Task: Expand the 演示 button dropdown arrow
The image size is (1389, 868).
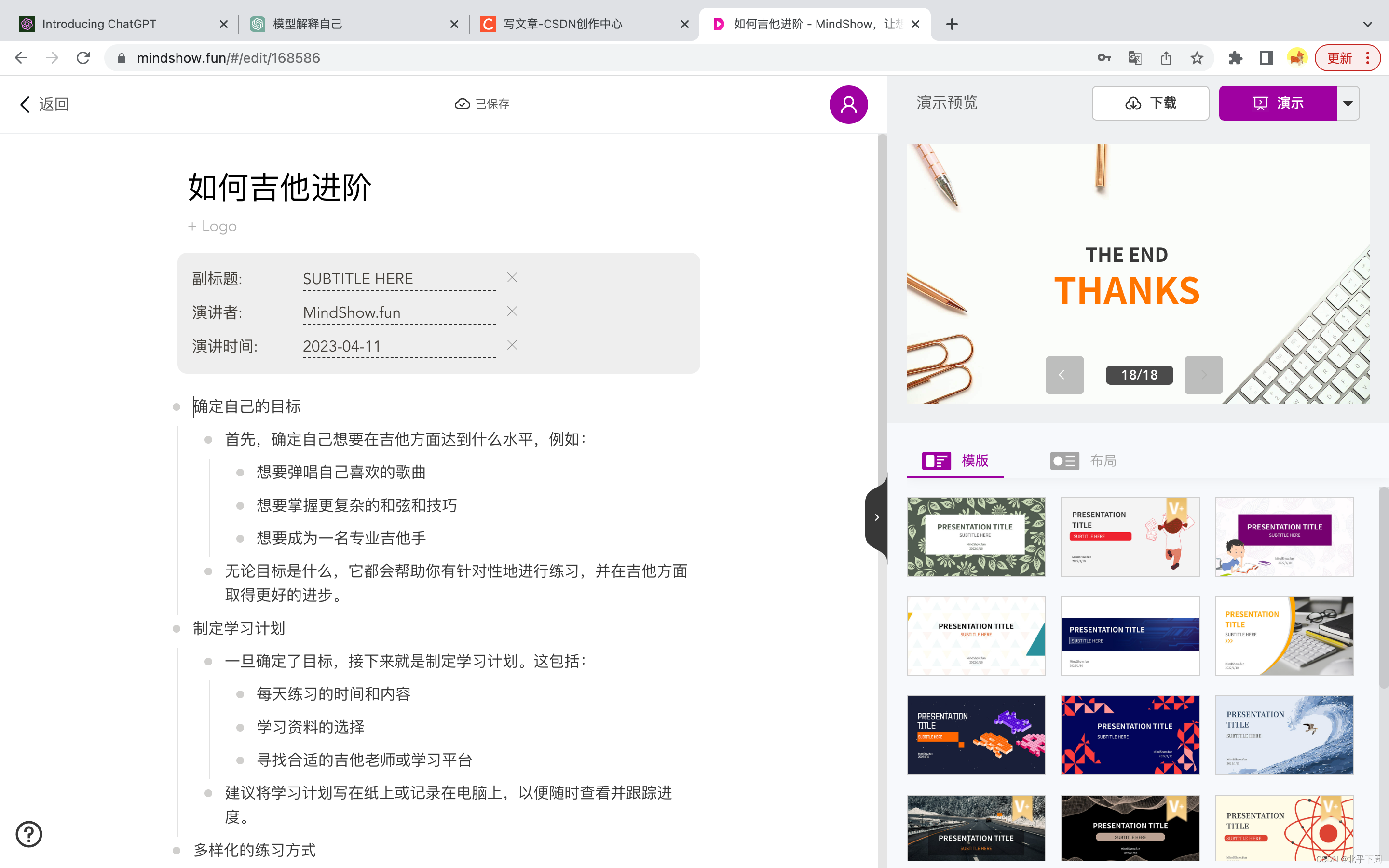Action: pos(1348,103)
